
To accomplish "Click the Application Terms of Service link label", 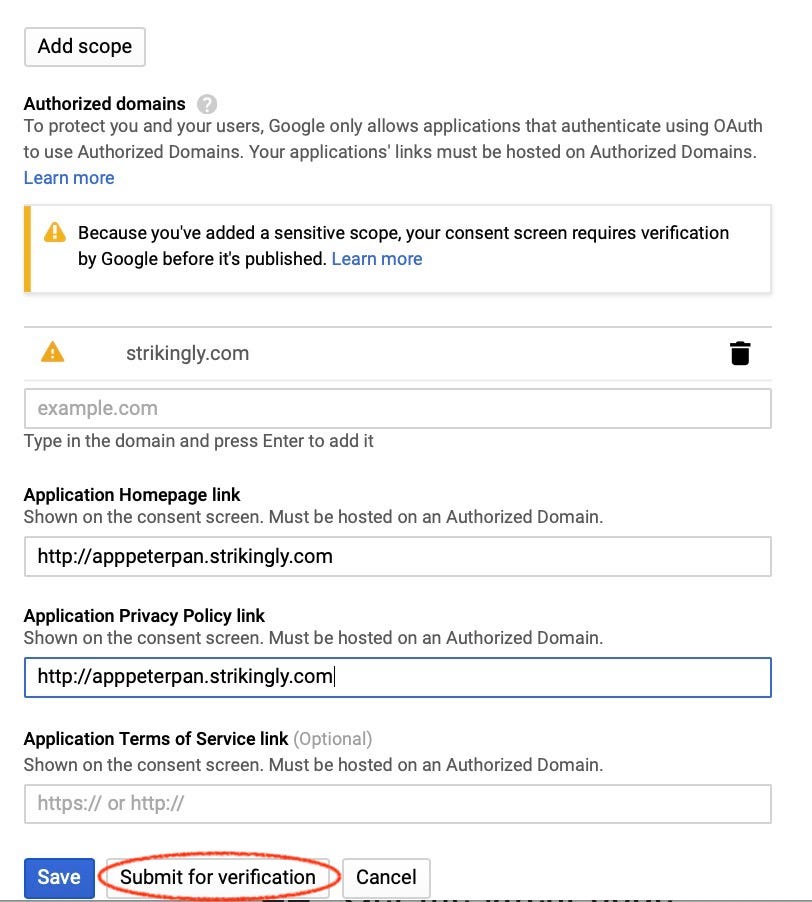I will [156, 739].
